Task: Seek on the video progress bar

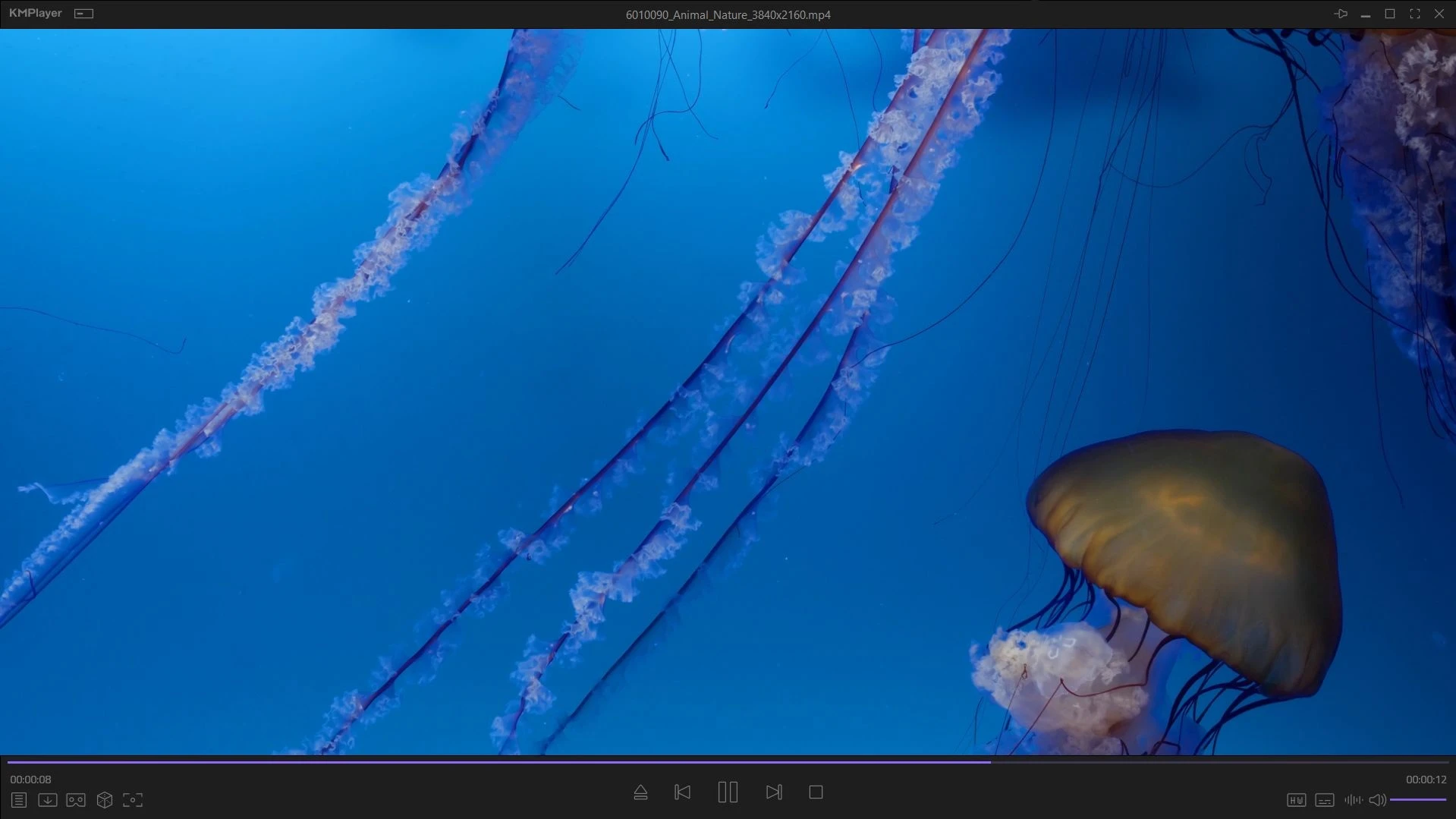Action: [x=728, y=761]
